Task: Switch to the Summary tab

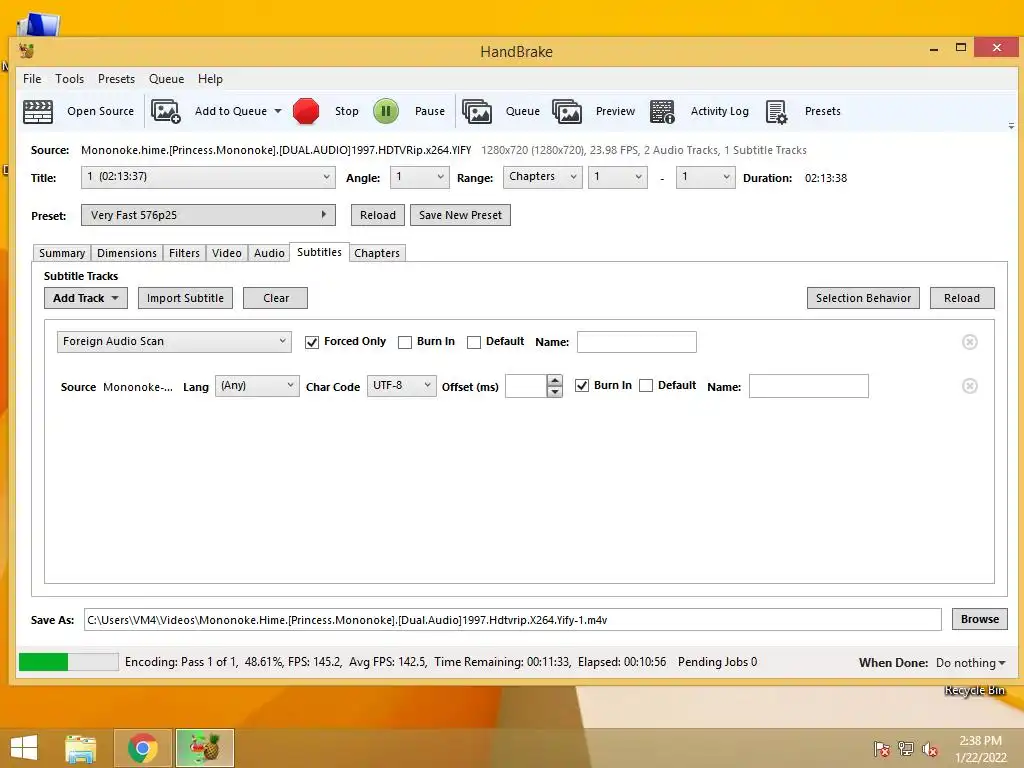Action: [62, 253]
